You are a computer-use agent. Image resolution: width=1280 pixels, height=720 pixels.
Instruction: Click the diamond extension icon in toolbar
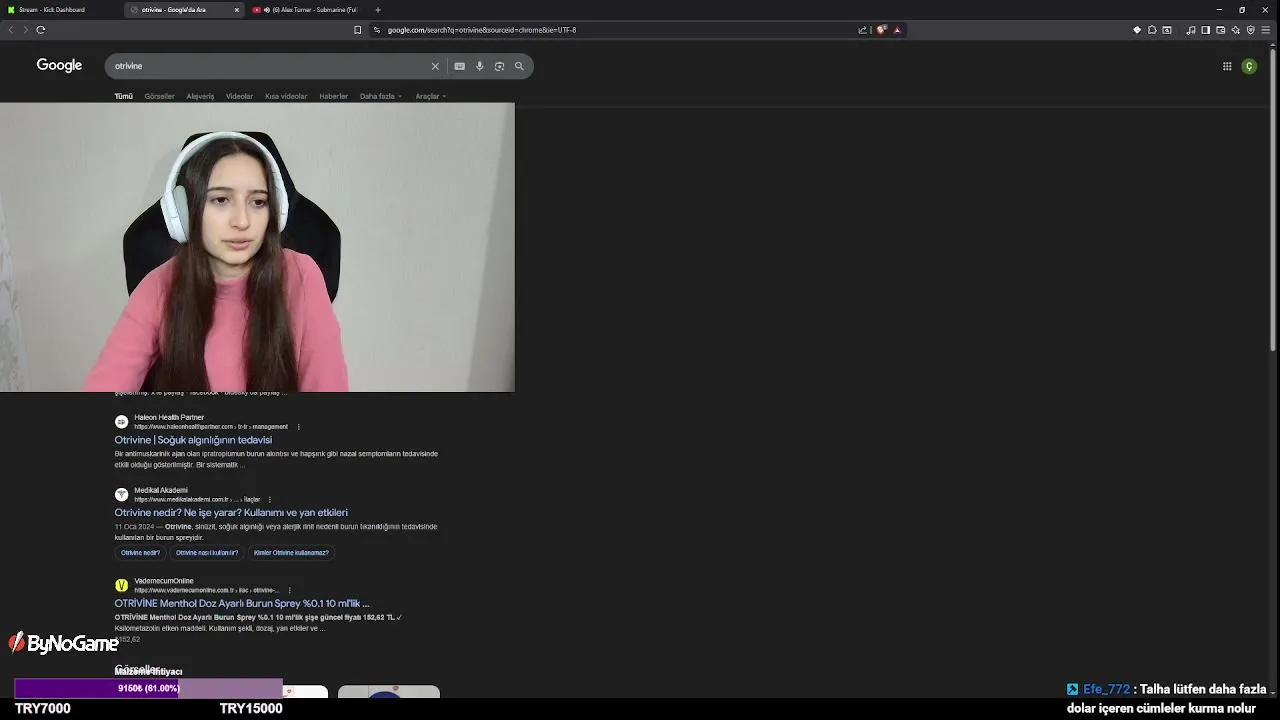[x=1137, y=30]
